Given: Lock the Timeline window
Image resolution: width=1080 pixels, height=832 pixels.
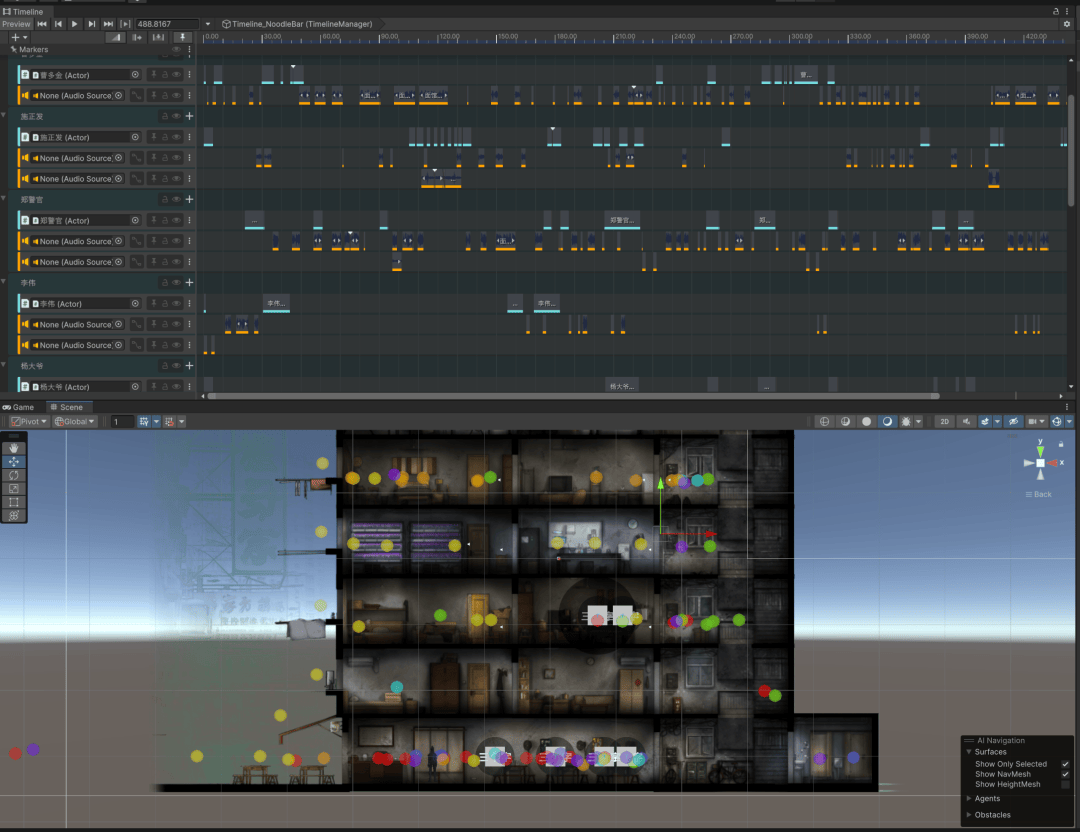Looking at the screenshot, I should (x=1056, y=12).
